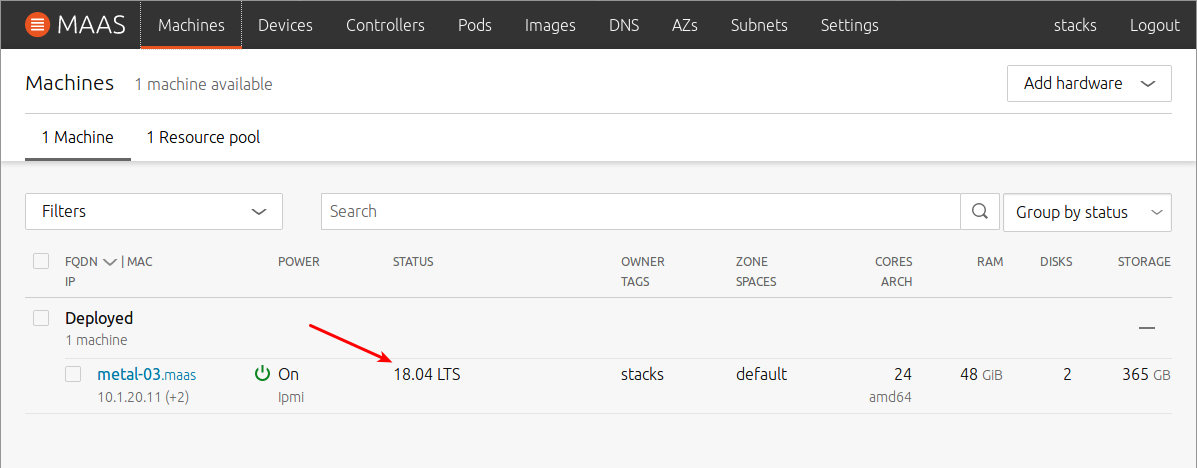Expand the Filters dropdown
Viewport: 1197px width, 468px height.
click(x=153, y=211)
